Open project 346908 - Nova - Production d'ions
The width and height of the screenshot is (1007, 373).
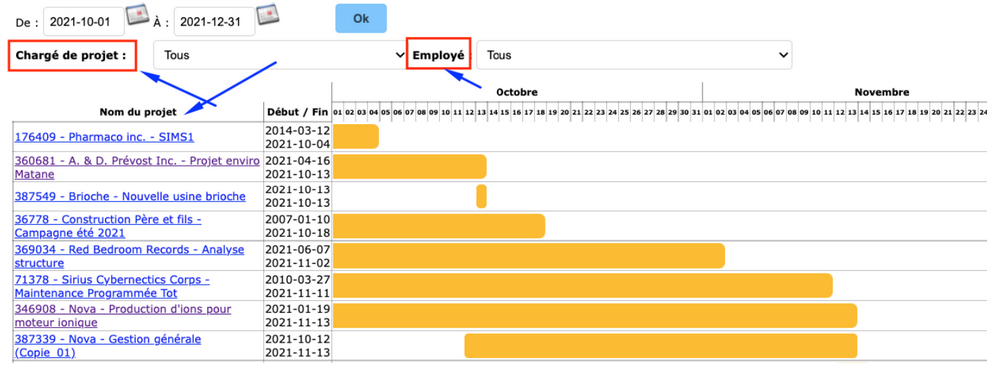pyautogui.click(x=123, y=316)
